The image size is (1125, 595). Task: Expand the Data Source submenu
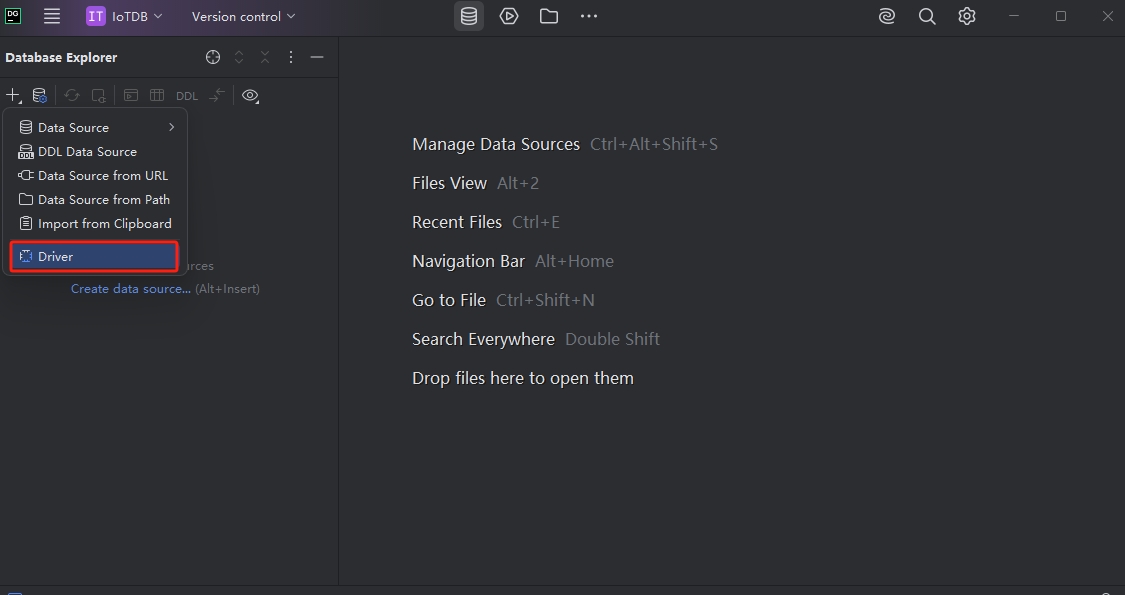(x=96, y=127)
